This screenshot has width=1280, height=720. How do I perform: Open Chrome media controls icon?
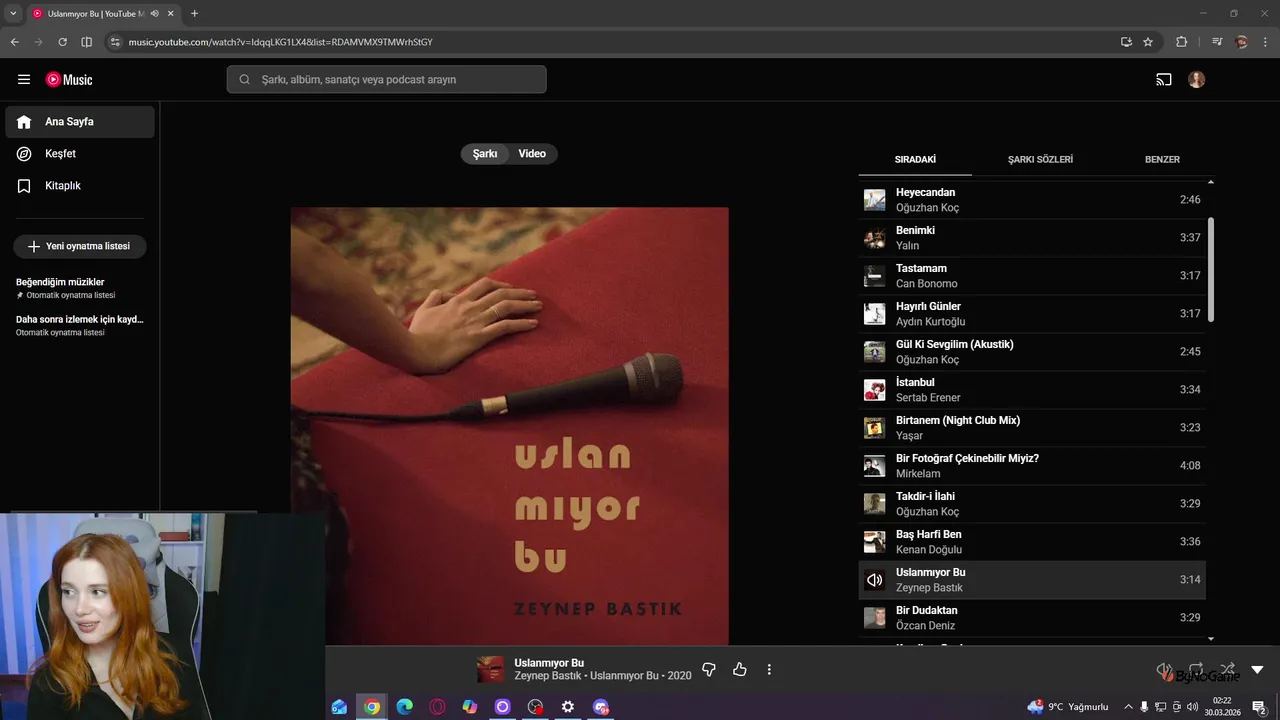tap(1217, 42)
